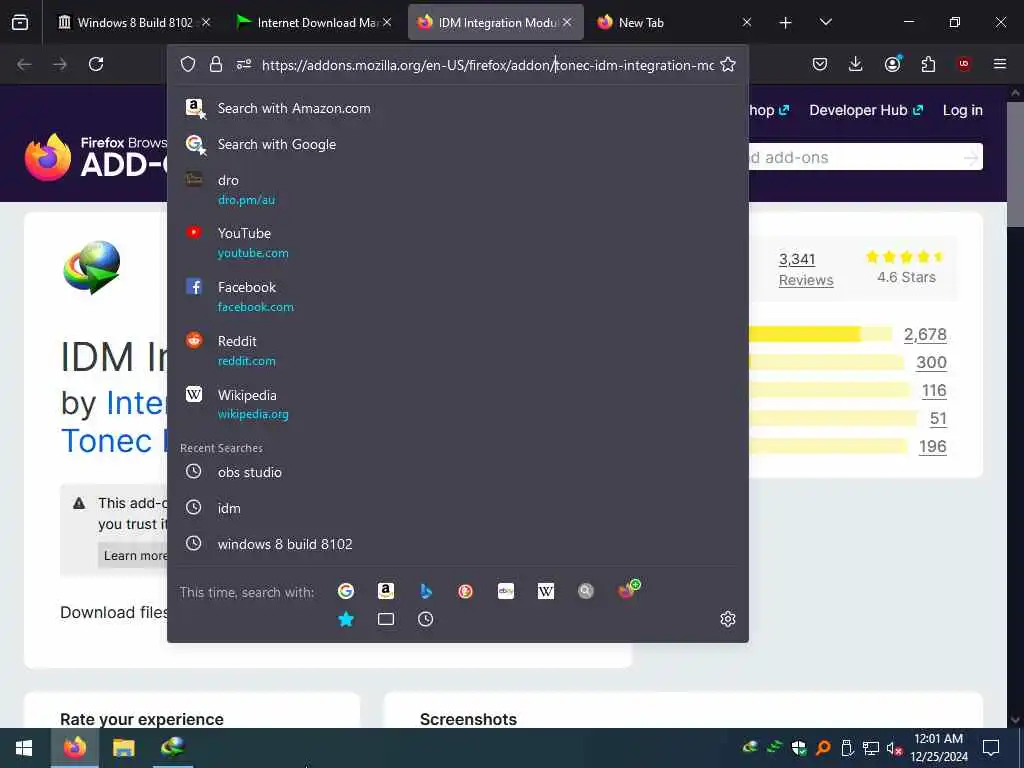The height and width of the screenshot is (768, 1024).
Task: Click the muted volume tray icon
Action: click(894, 748)
